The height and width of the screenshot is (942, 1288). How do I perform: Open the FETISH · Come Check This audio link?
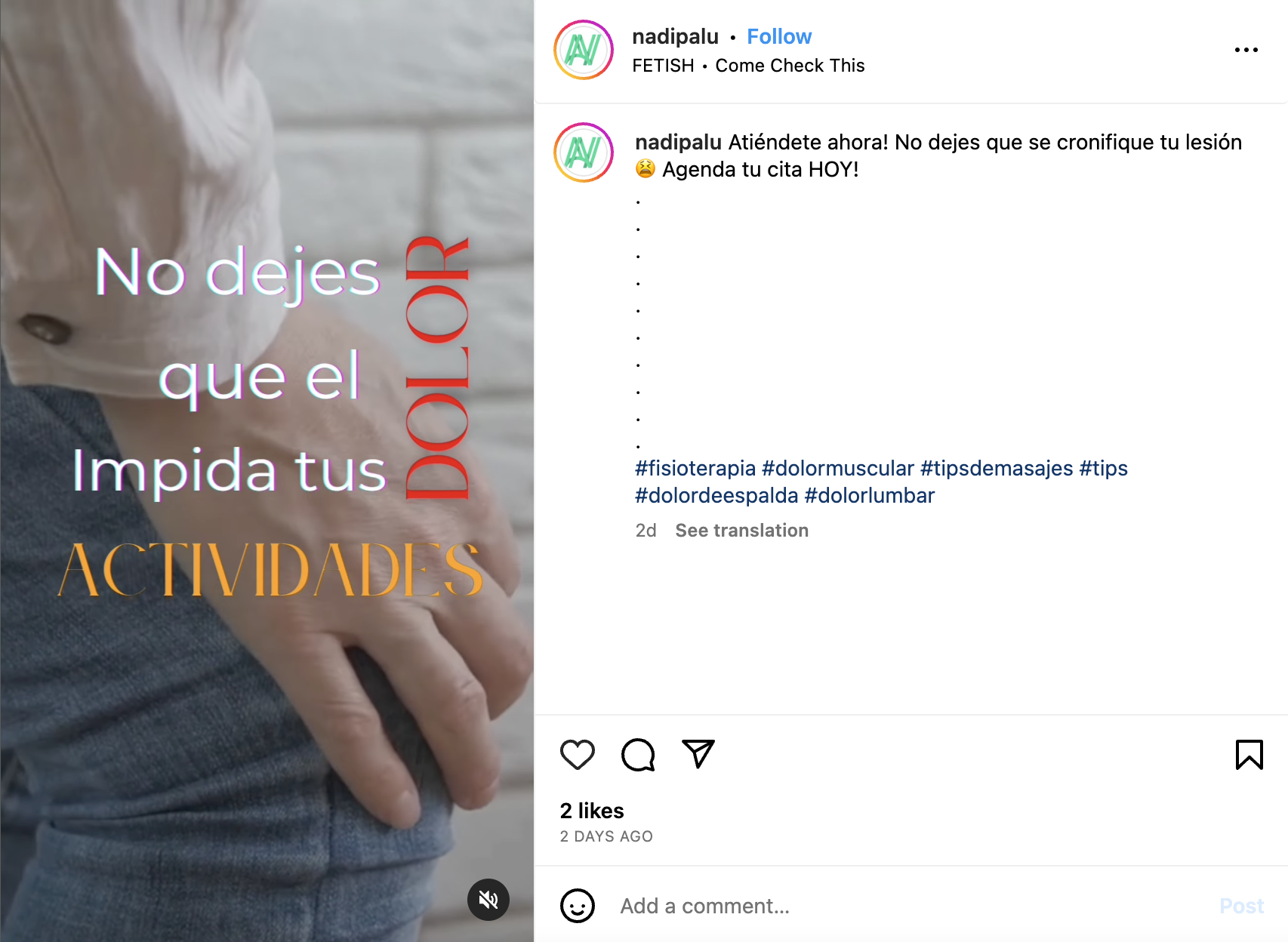[748, 66]
